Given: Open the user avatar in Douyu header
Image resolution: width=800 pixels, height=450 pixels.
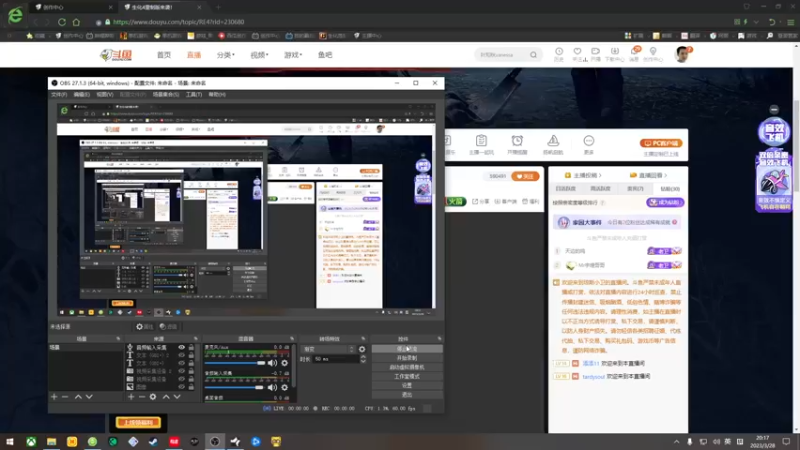Looking at the screenshot, I should (x=682, y=54).
